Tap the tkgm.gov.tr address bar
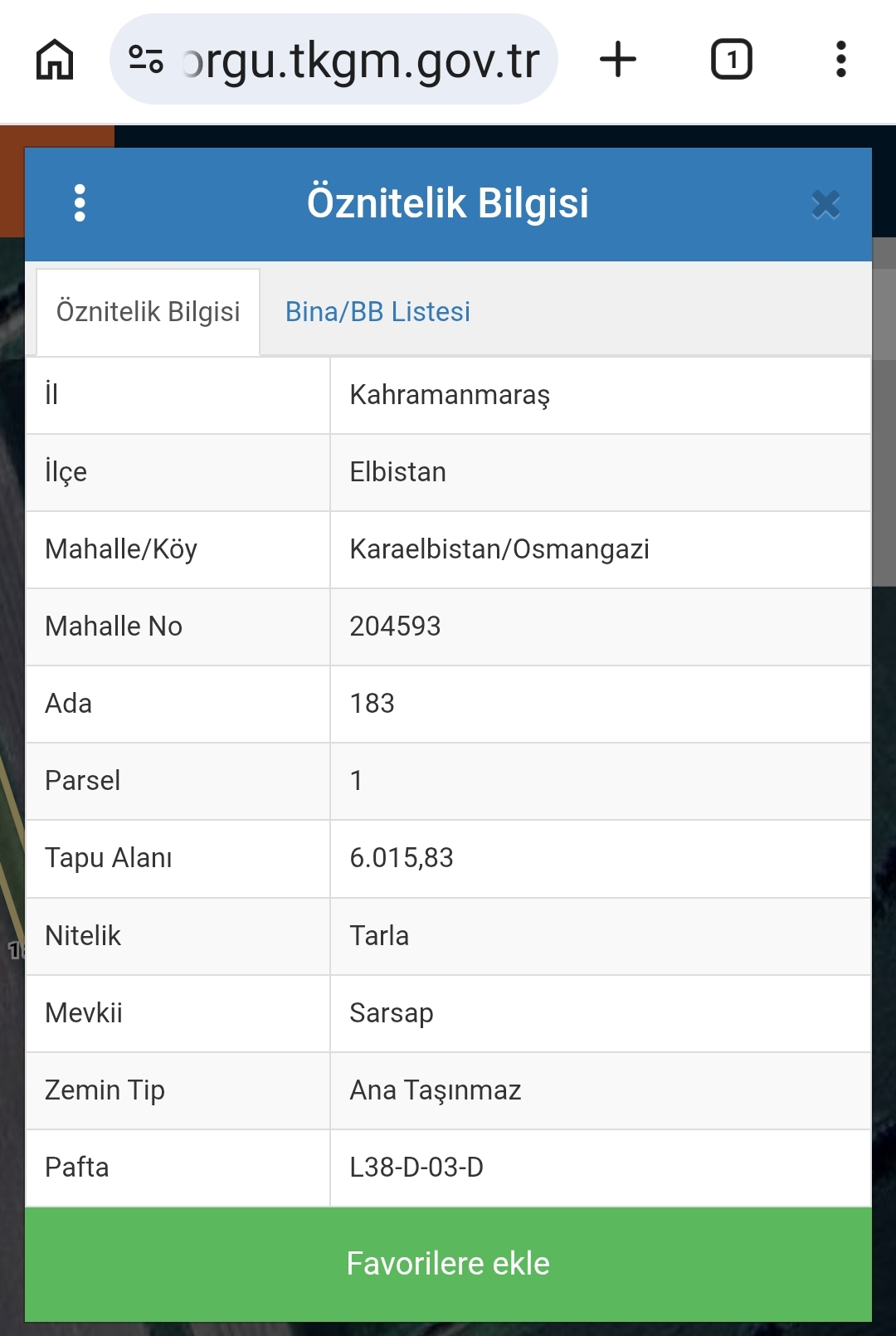 334,60
